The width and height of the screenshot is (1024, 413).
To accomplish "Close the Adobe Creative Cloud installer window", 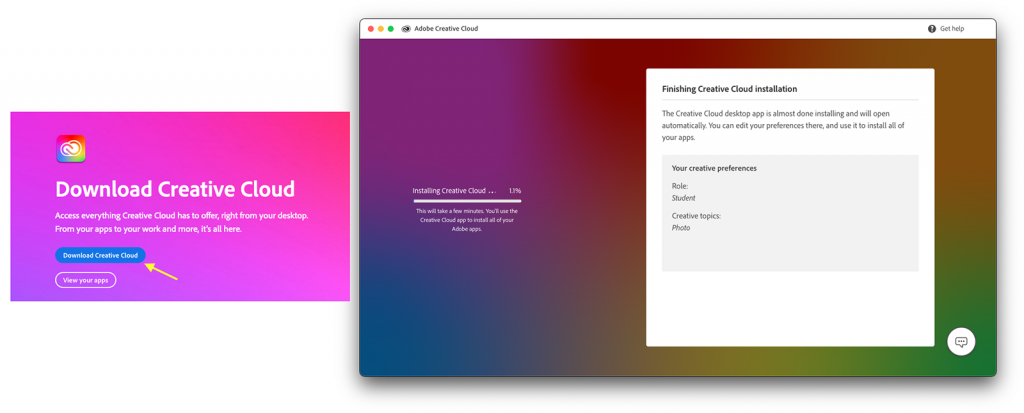I will coord(371,29).
